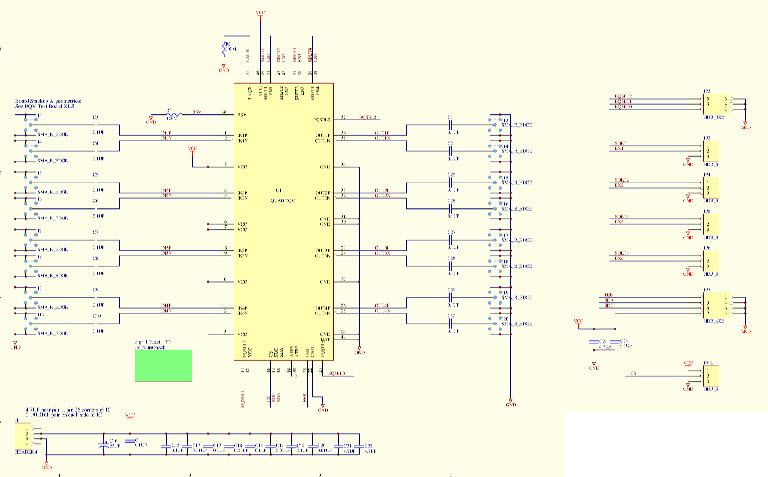Click the green rectangle note box

[162, 365]
